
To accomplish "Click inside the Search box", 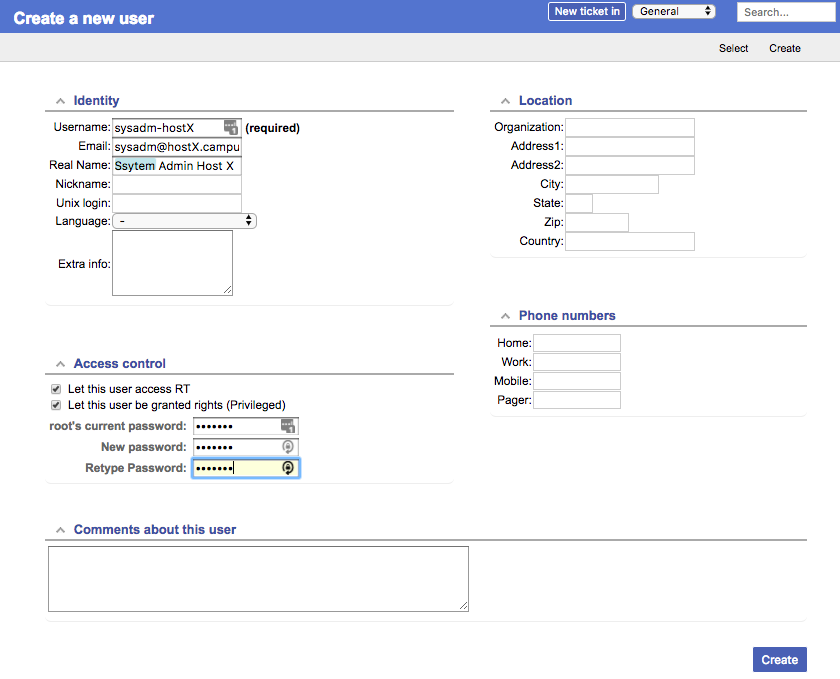I will tap(786, 11).
